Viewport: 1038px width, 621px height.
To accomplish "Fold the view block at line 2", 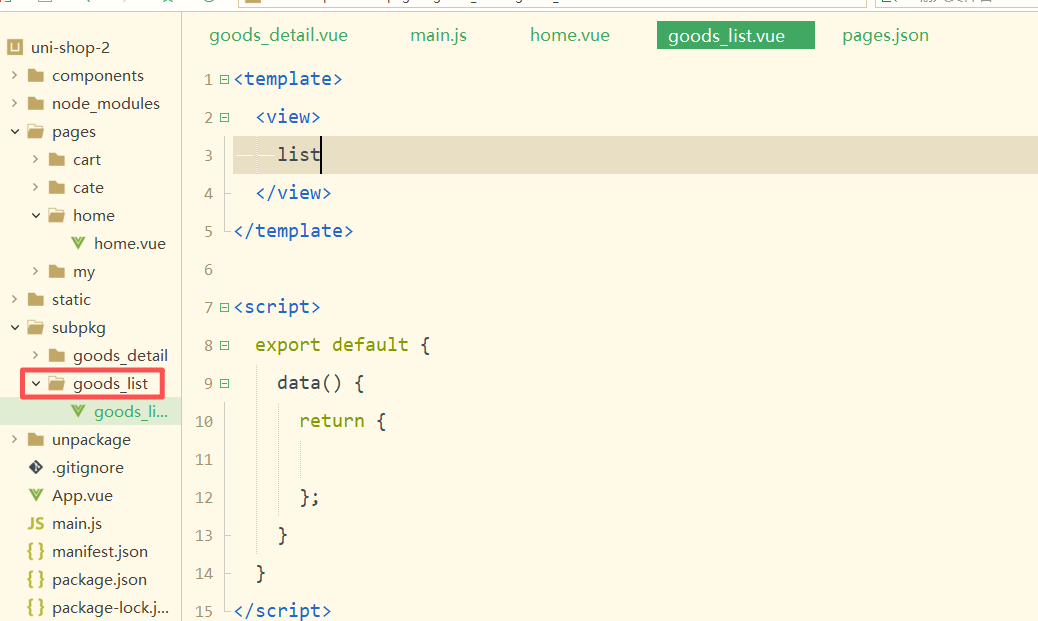I will point(224,117).
